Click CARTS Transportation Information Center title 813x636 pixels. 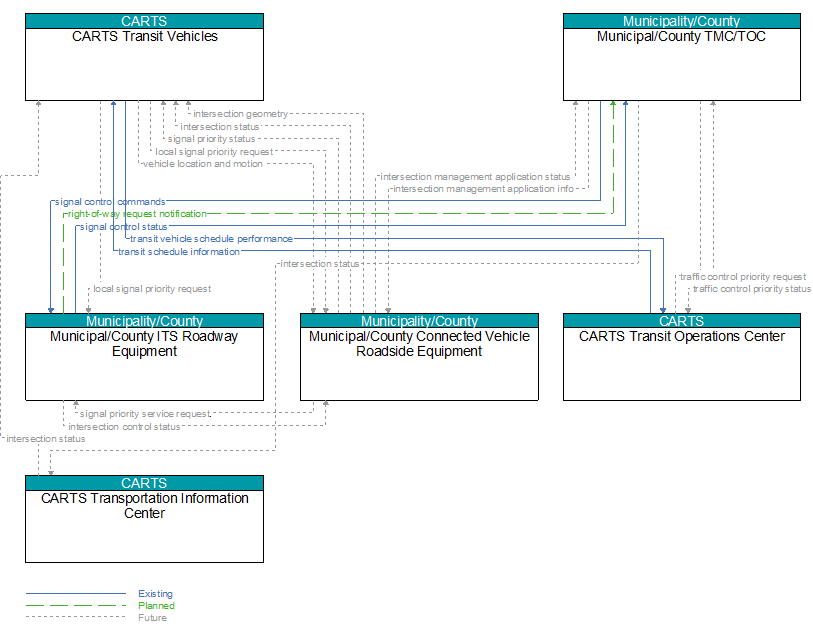145,505
